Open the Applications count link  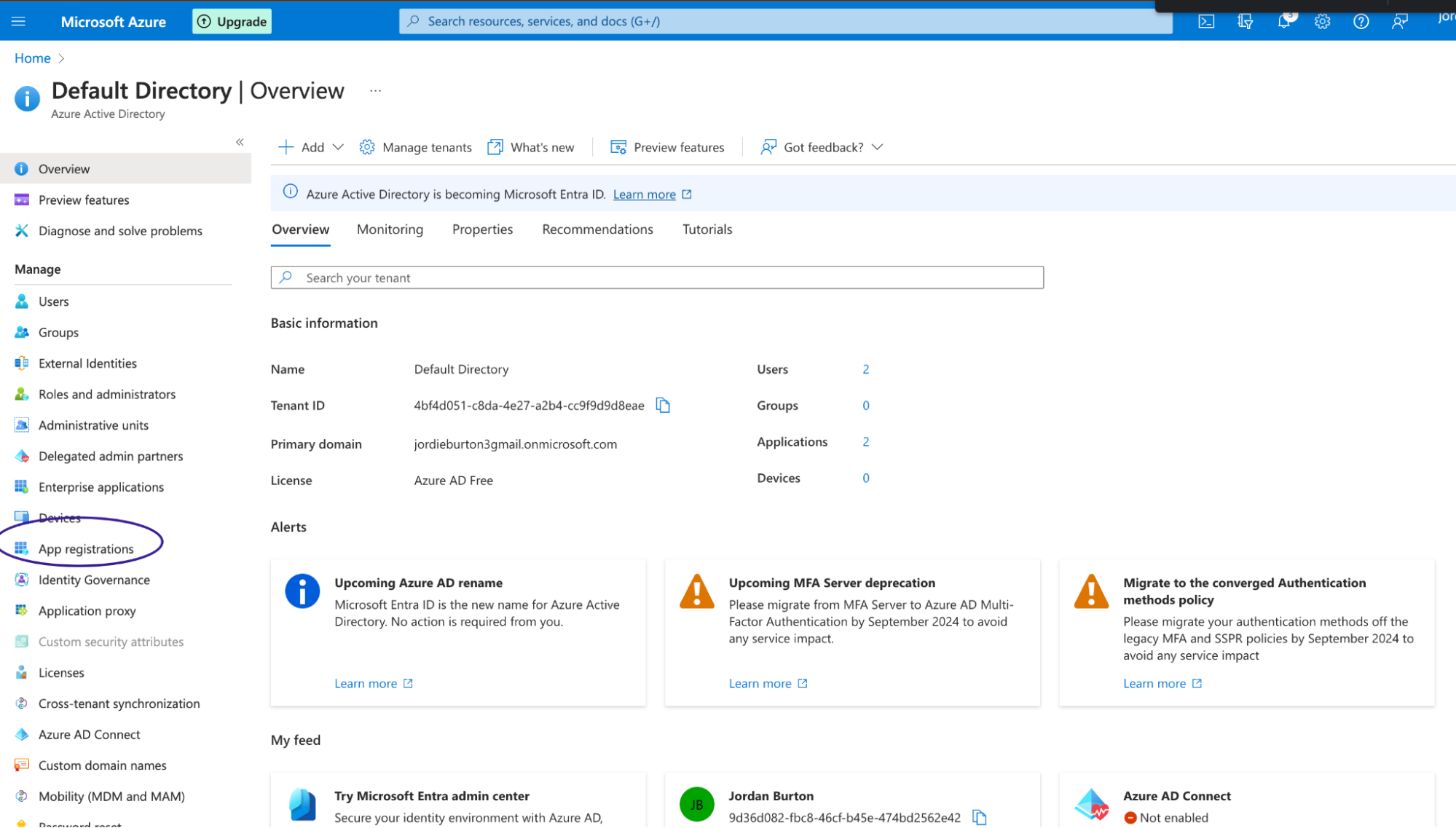866,442
